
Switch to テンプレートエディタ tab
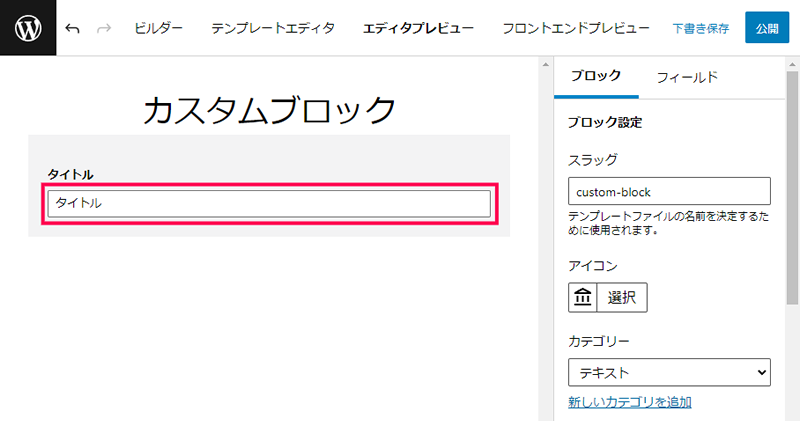coord(273,28)
